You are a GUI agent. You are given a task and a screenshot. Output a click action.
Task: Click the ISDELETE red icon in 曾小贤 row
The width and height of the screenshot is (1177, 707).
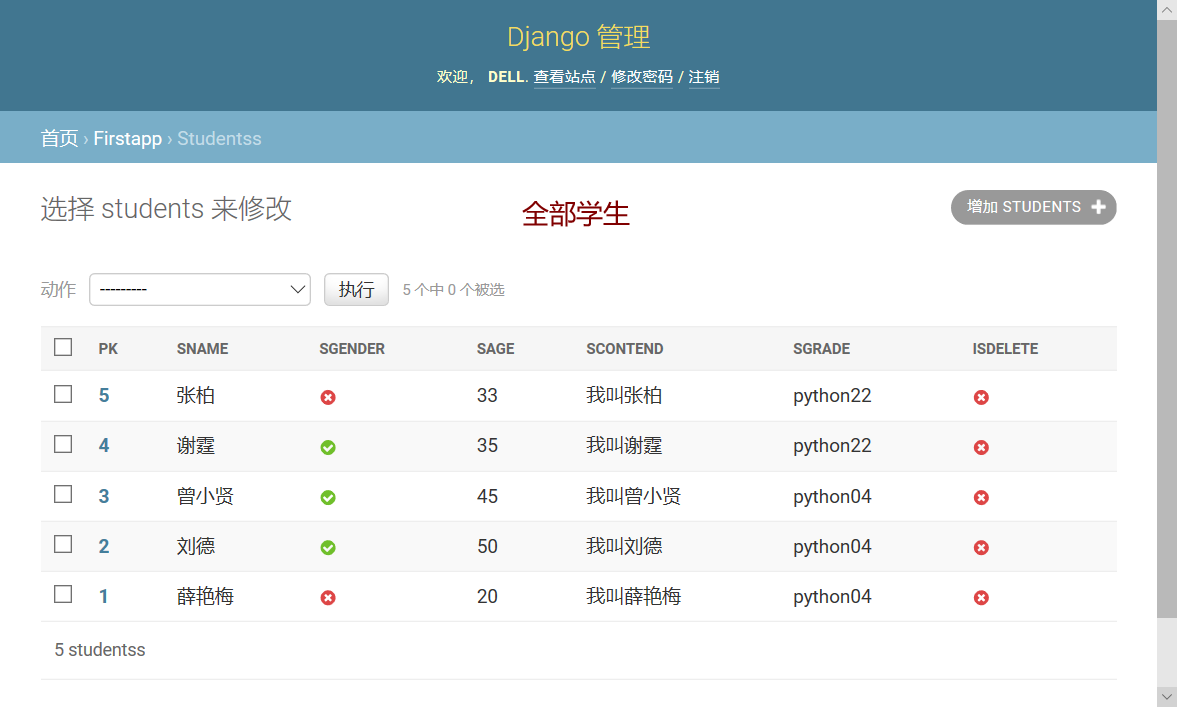(981, 498)
